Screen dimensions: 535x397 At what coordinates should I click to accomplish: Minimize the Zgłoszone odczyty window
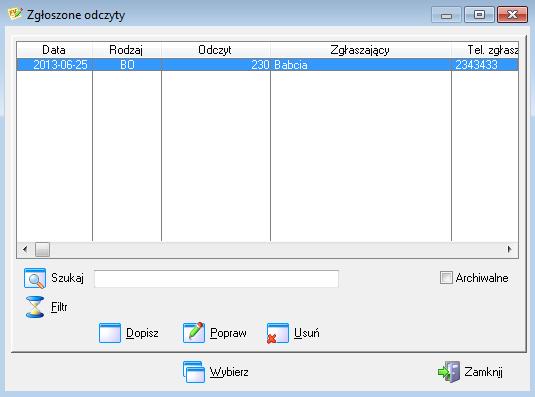pos(446,15)
